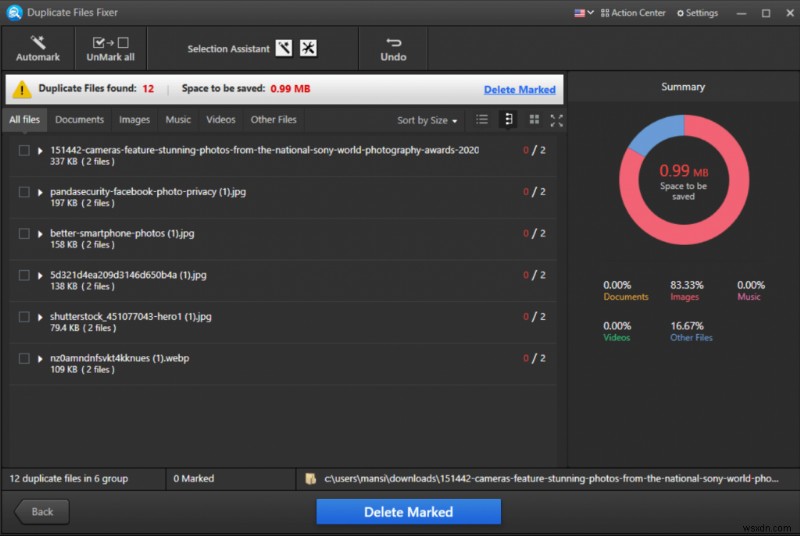Viewport: 800px width, 536px height.
Task: Click the 16.67% Other Files summary label
Action: [691, 331]
